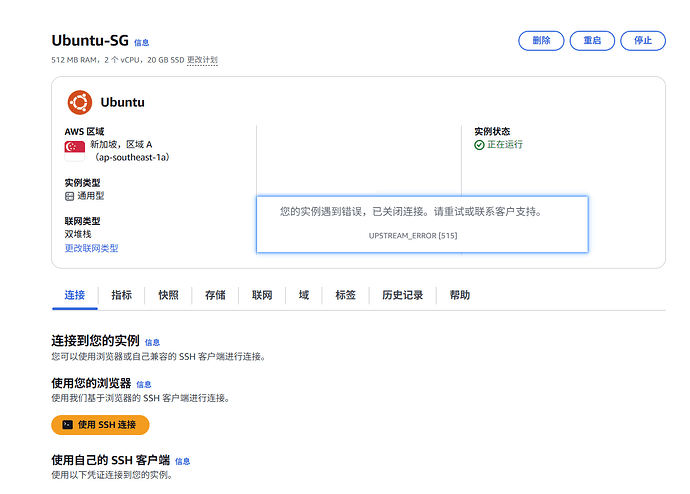The width and height of the screenshot is (690, 494).
Task: Click the 正在运行 status text
Action: (505, 145)
